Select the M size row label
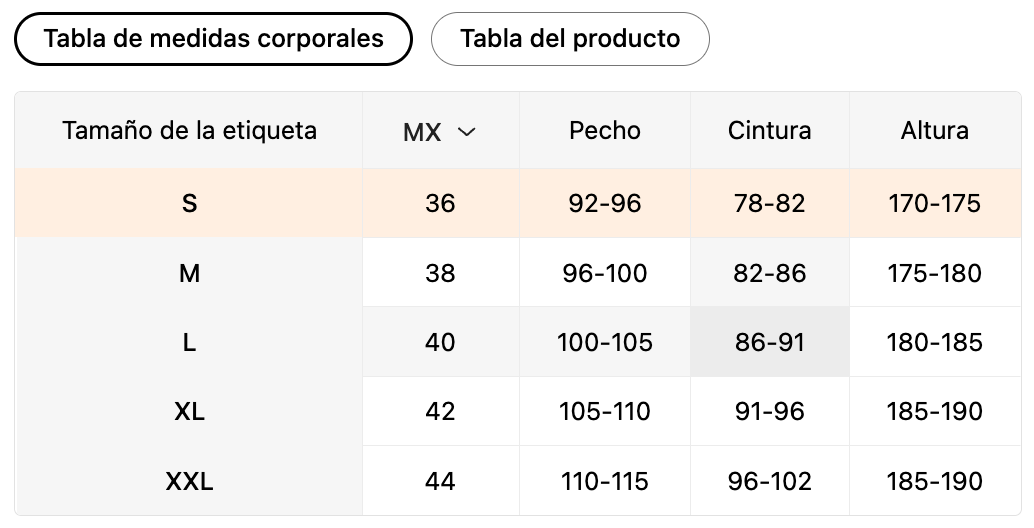This screenshot has height=528, width=1034. pos(189,273)
